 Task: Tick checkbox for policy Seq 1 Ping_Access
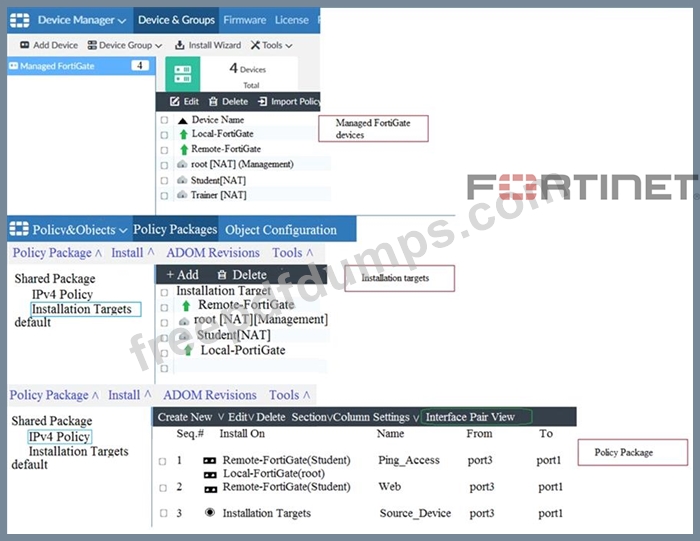[162, 462]
